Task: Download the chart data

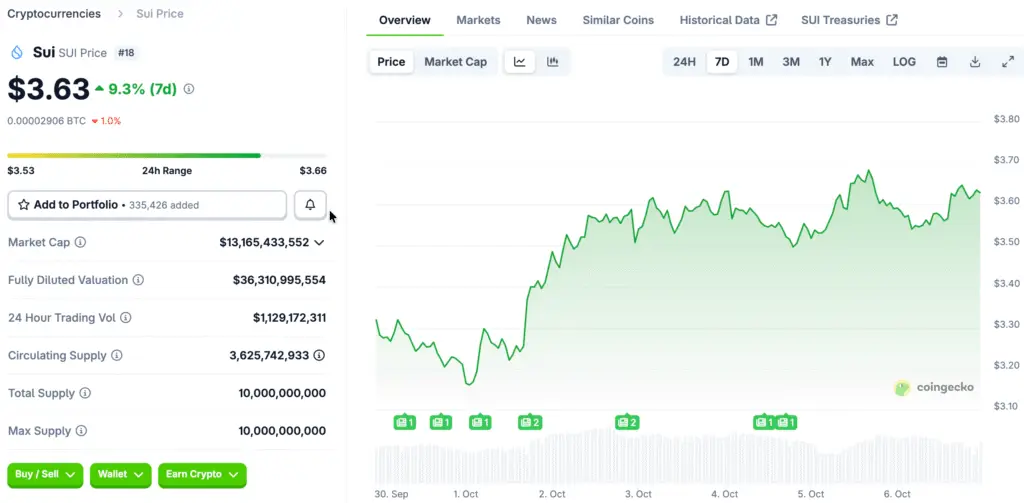Action: click(975, 62)
